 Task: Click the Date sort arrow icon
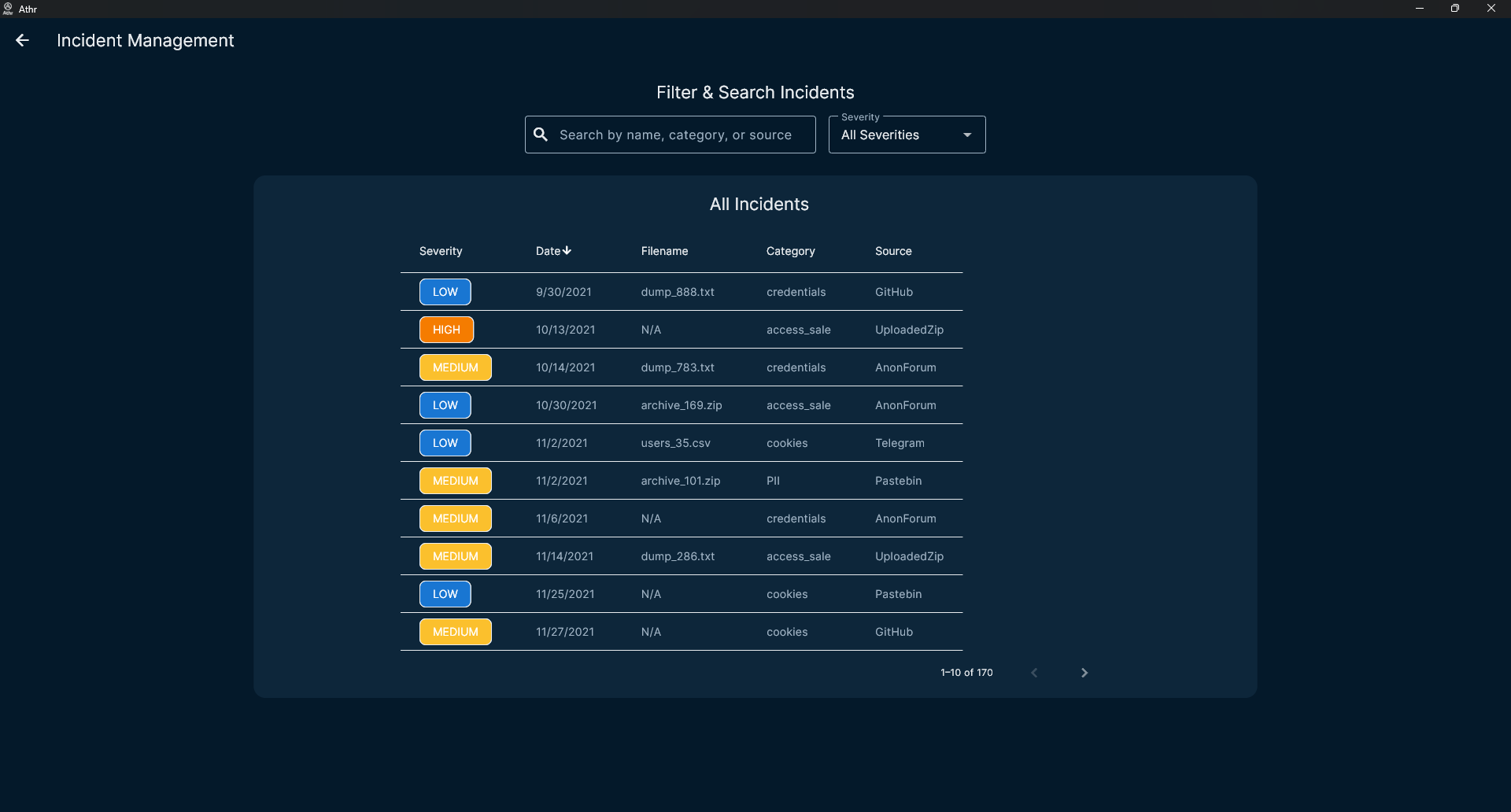tap(567, 251)
